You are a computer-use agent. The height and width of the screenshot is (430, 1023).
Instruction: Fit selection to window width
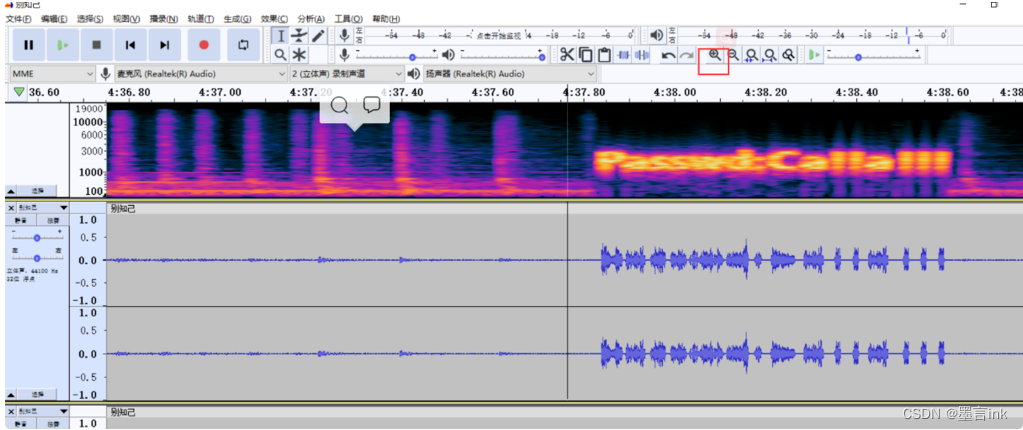pyautogui.click(x=752, y=55)
